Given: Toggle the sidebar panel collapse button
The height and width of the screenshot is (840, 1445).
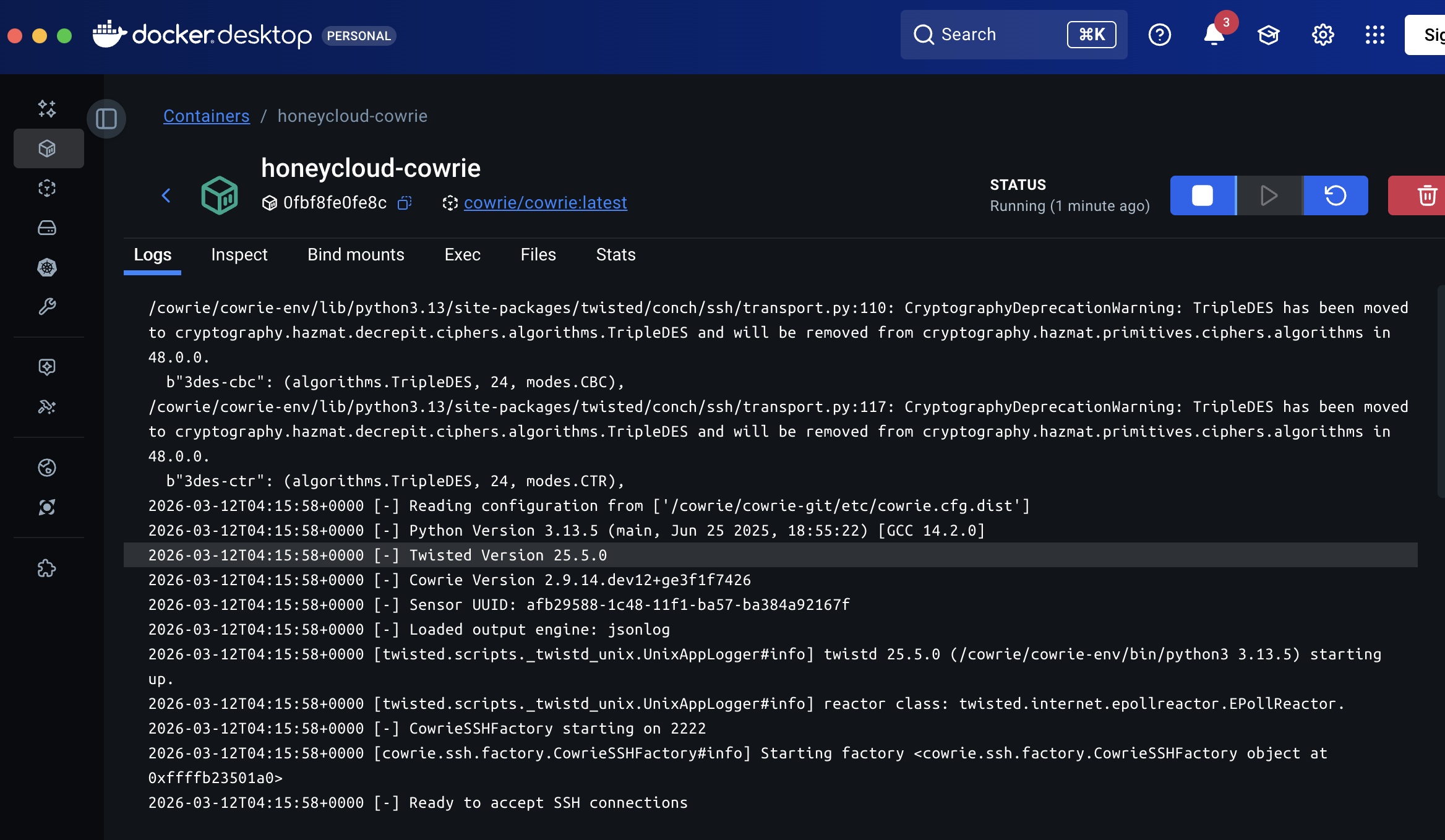Looking at the screenshot, I should pos(106,119).
